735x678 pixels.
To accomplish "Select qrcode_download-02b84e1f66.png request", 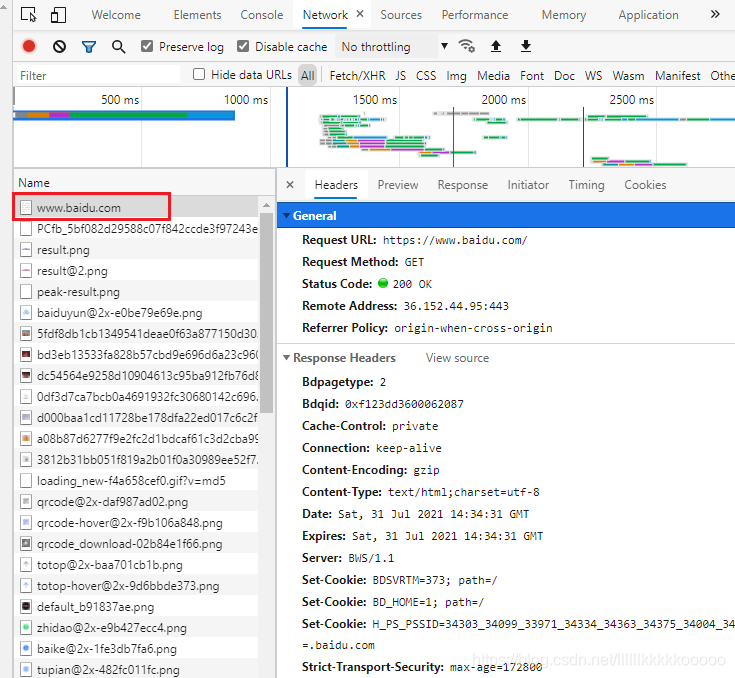I will tap(137, 544).
